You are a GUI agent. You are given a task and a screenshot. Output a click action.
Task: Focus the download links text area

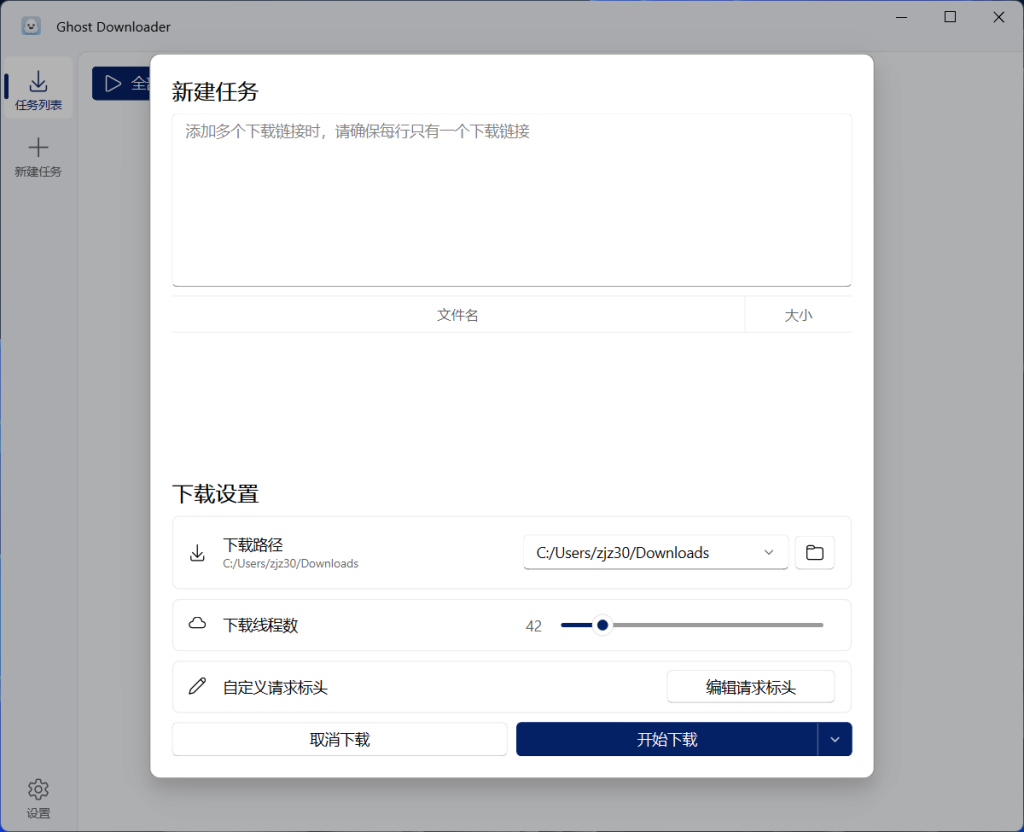[511, 200]
